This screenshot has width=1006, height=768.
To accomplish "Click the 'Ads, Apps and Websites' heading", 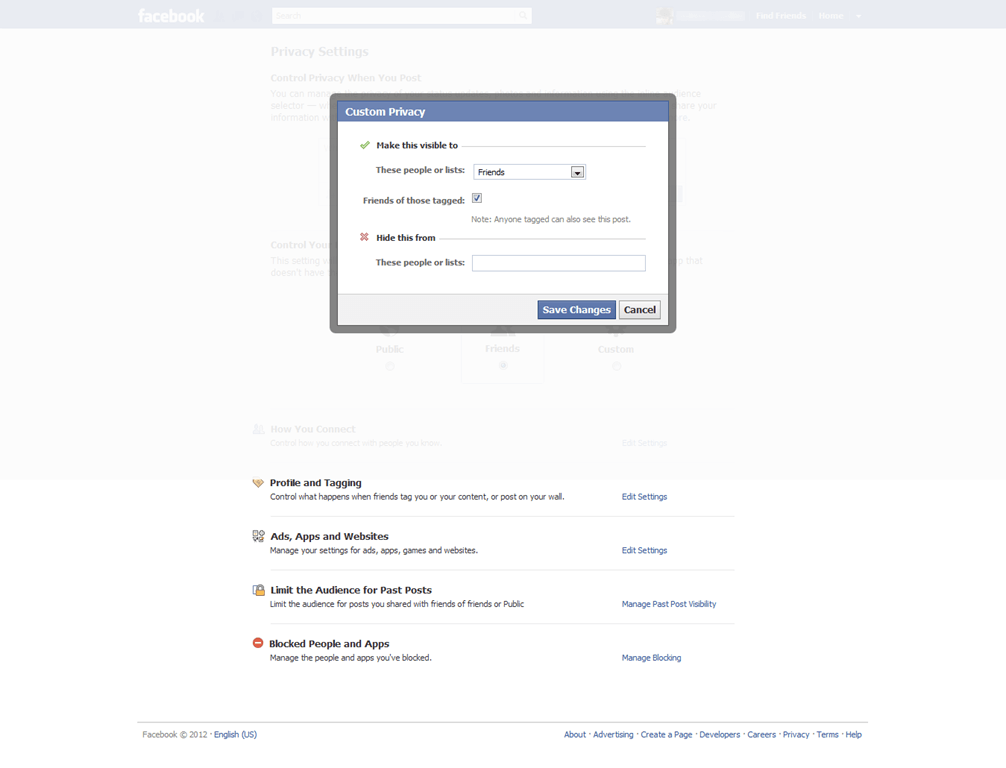I will click(x=329, y=536).
